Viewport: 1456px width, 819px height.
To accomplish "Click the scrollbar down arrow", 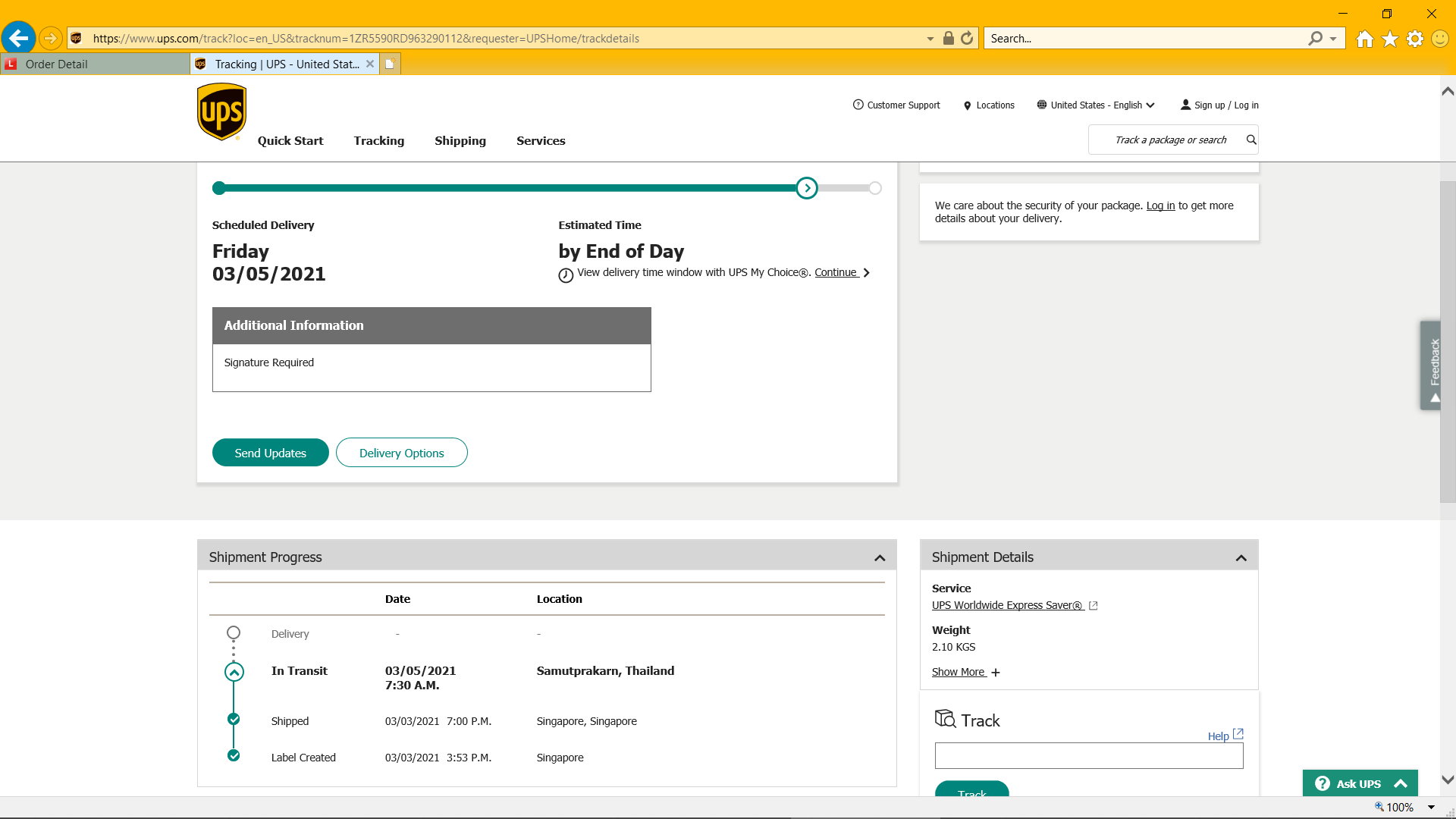I will point(1448,780).
